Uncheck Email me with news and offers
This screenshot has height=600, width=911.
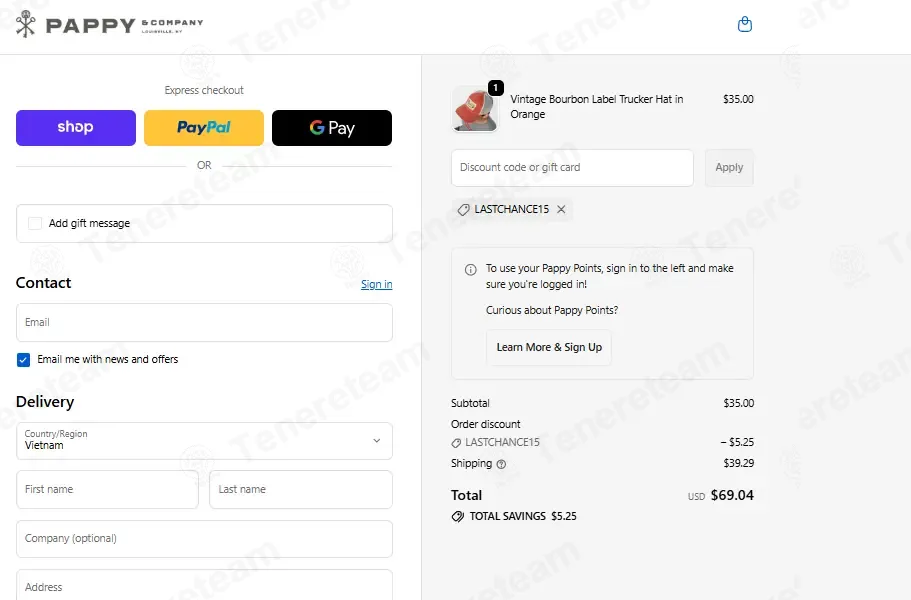pyautogui.click(x=23, y=360)
